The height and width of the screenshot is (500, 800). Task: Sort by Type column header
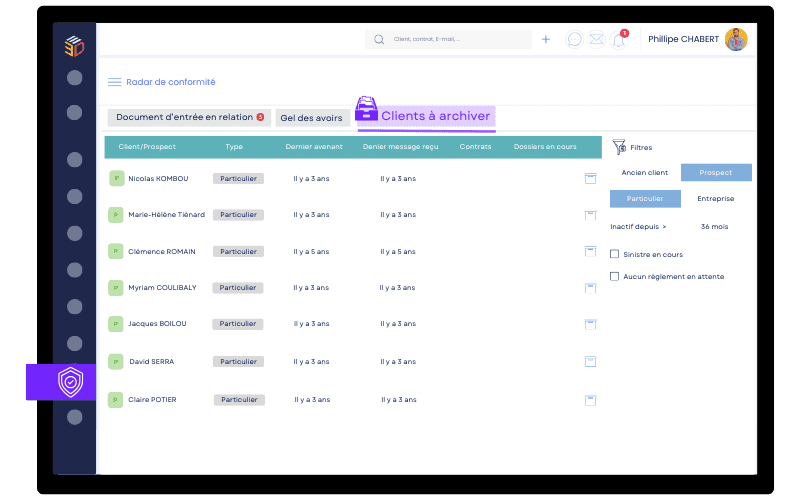pyautogui.click(x=234, y=147)
